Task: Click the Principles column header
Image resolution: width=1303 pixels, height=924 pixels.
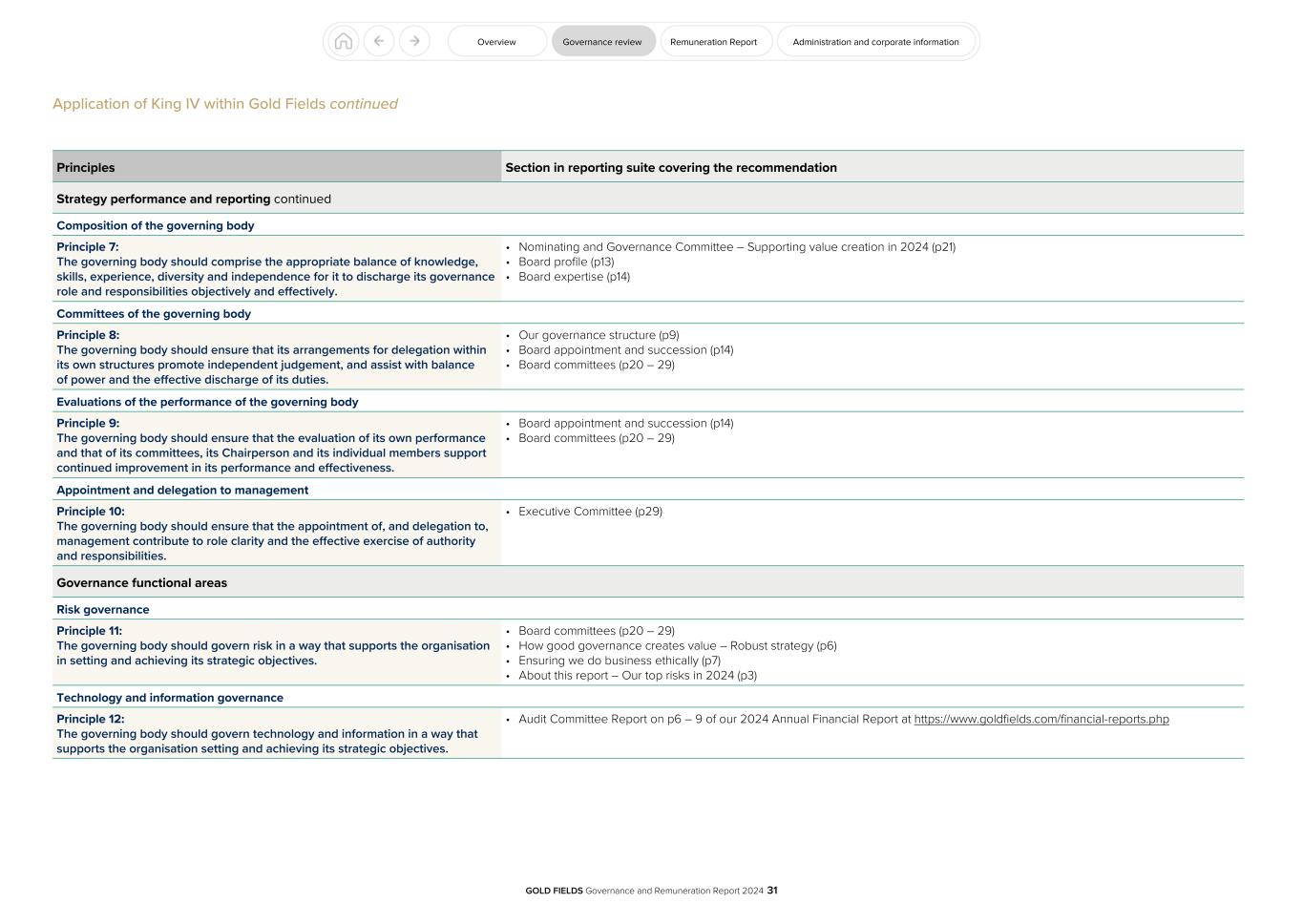Action: tap(86, 167)
